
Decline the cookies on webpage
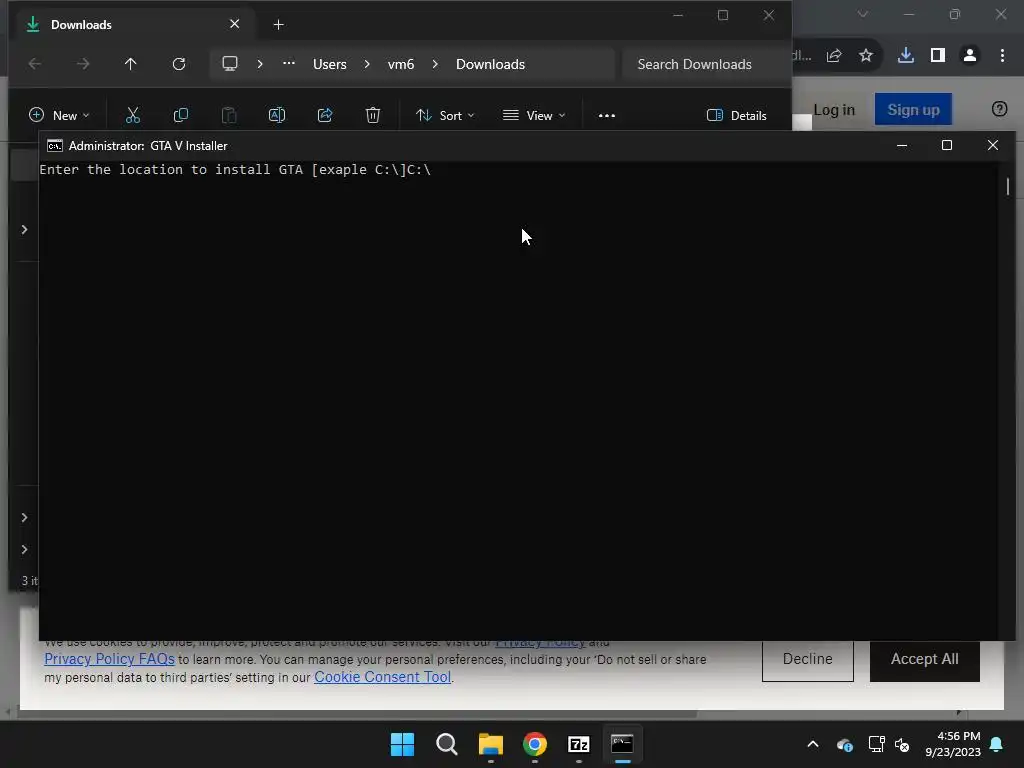tap(808, 660)
